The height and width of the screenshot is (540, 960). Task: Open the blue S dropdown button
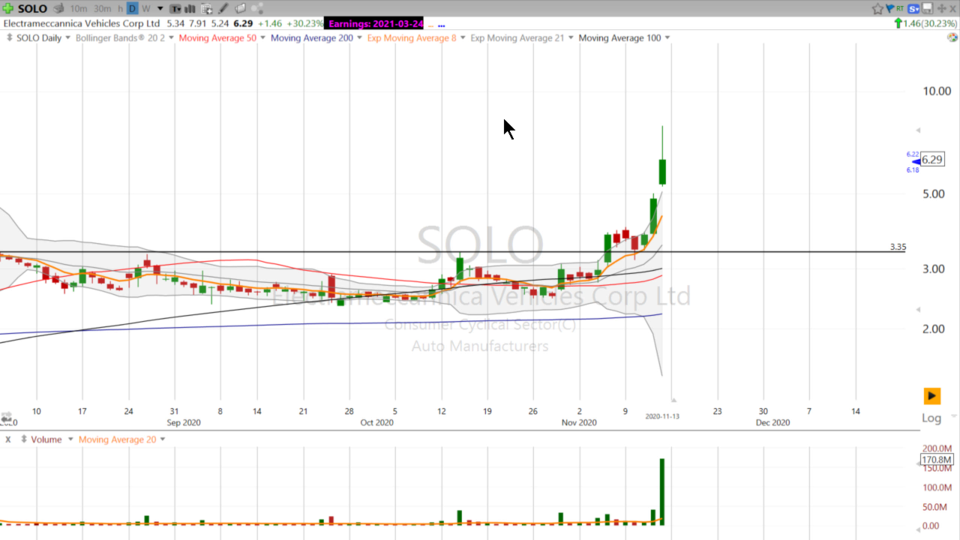coord(914,9)
